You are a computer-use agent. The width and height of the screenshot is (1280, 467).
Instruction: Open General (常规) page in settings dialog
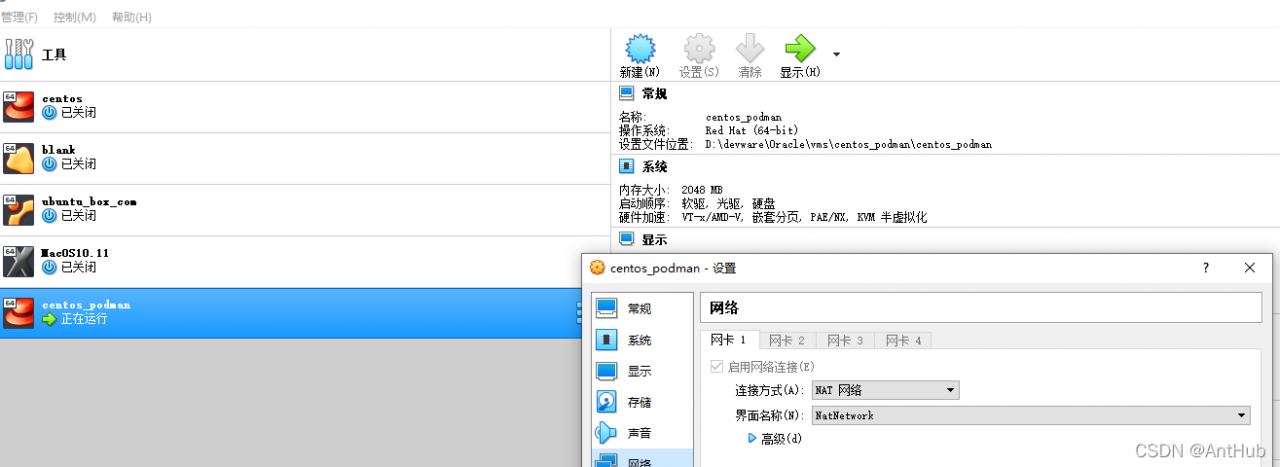point(642,309)
